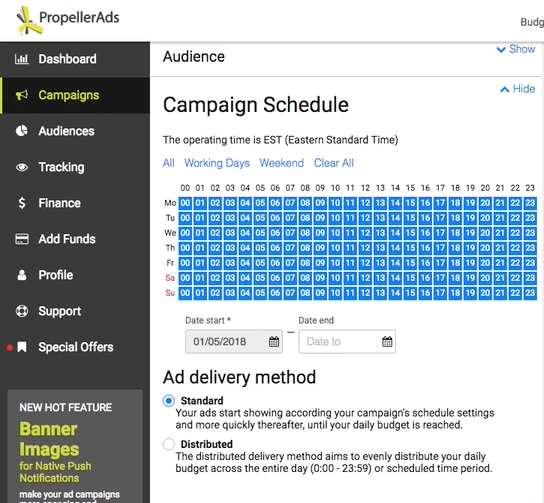Click the Add Funds credit card icon
Viewport: 544px width, 503px height.
point(22,239)
